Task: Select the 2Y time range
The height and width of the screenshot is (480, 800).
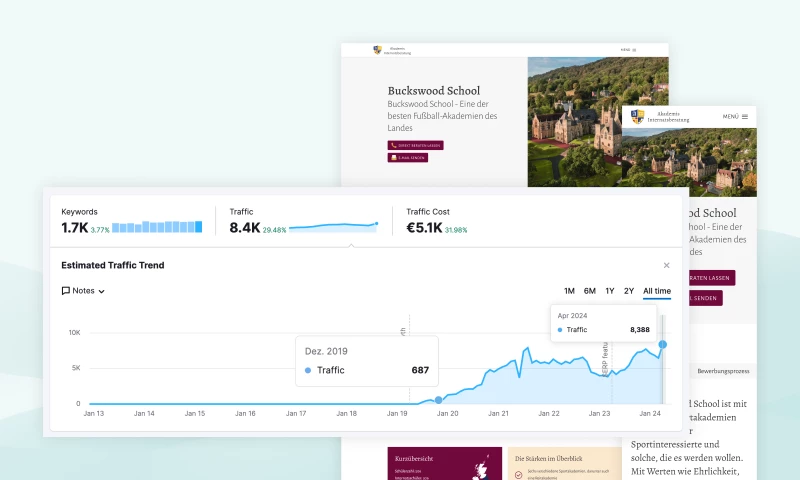Action: [x=629, y=291]
